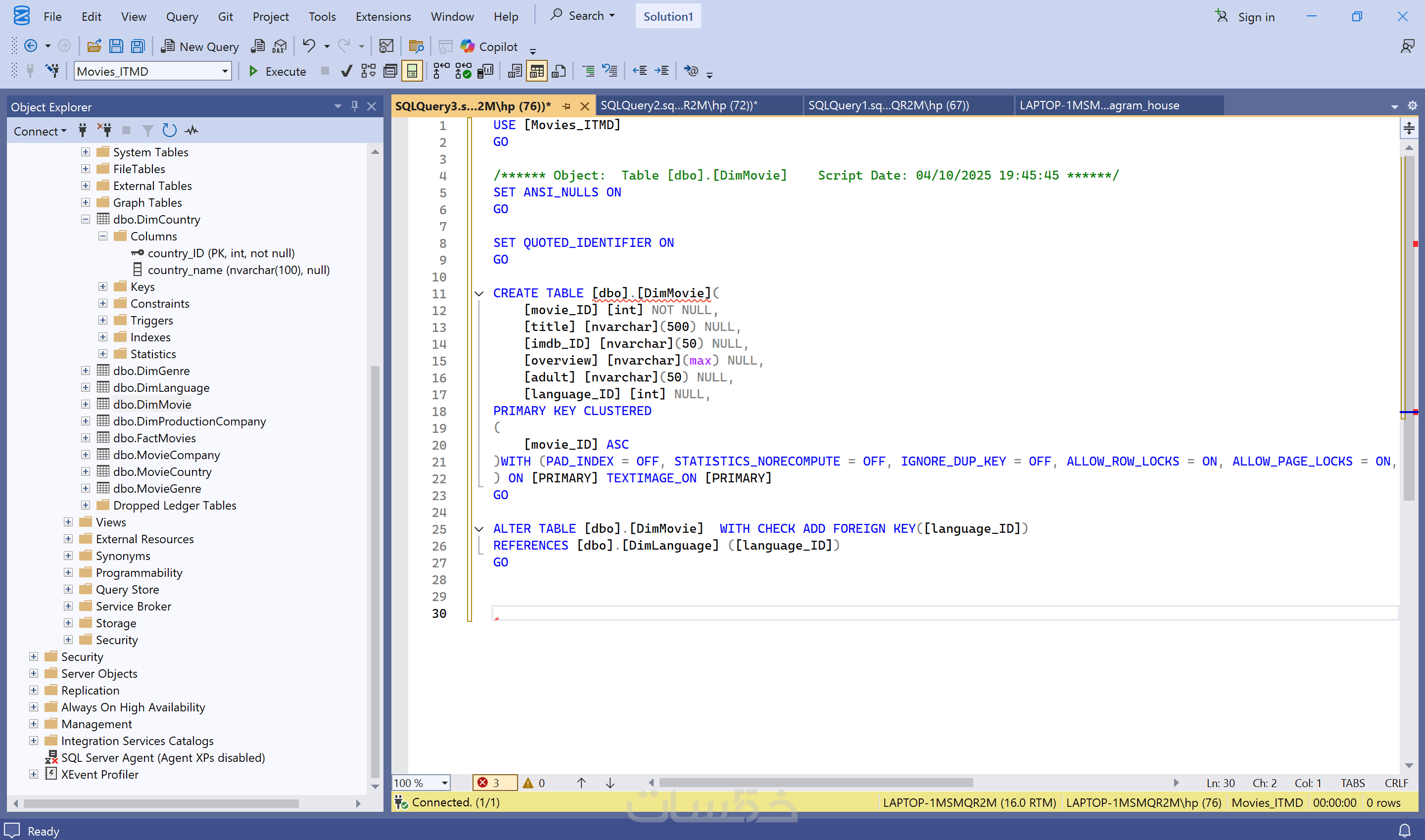Open the 100 % zoom dropdown
This screenshot has width=1425, height=840.
[x=445, y=783]
